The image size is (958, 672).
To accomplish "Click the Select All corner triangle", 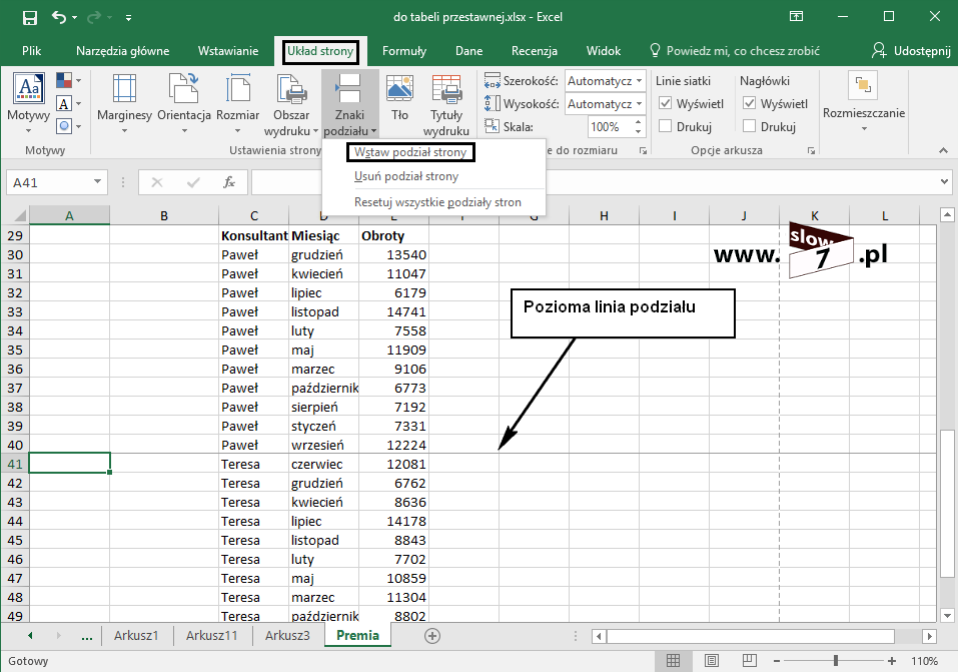I will (x=20, y=215).
